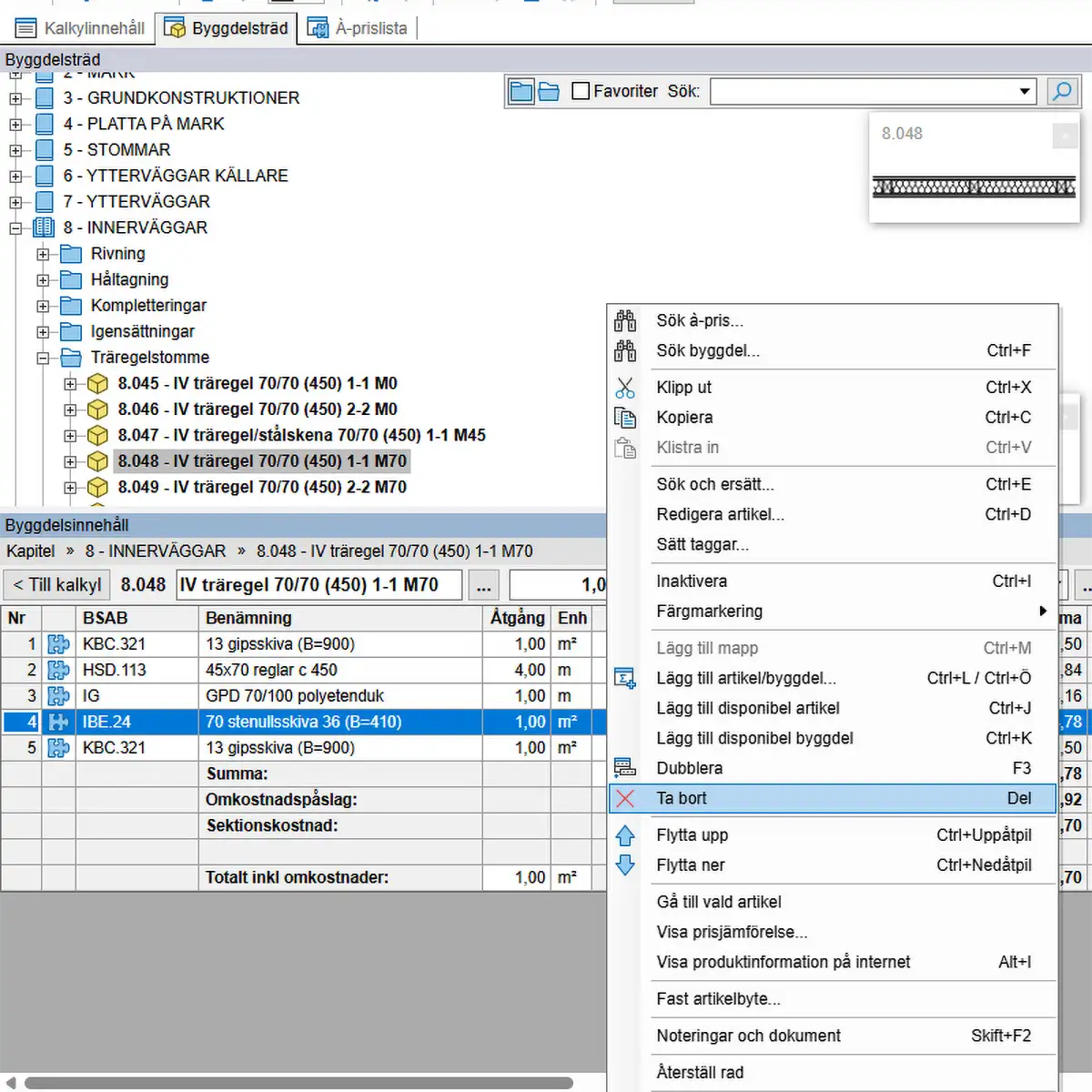Viewport: 1092px width, 1092px height.
Task: Click the Flytta upp arrow icon
Action: [x=625, y=835]
